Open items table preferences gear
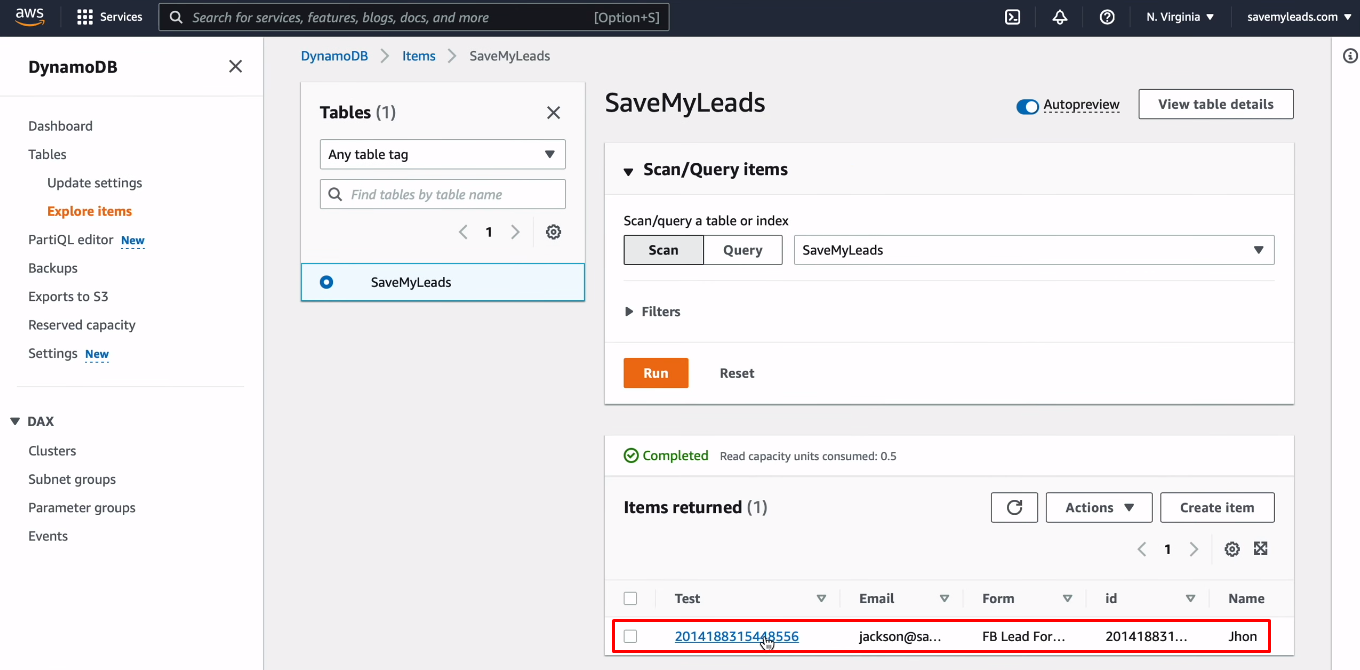Image resolution: width=1360 pixels, height=670 pixels. tap(1232, 549)
